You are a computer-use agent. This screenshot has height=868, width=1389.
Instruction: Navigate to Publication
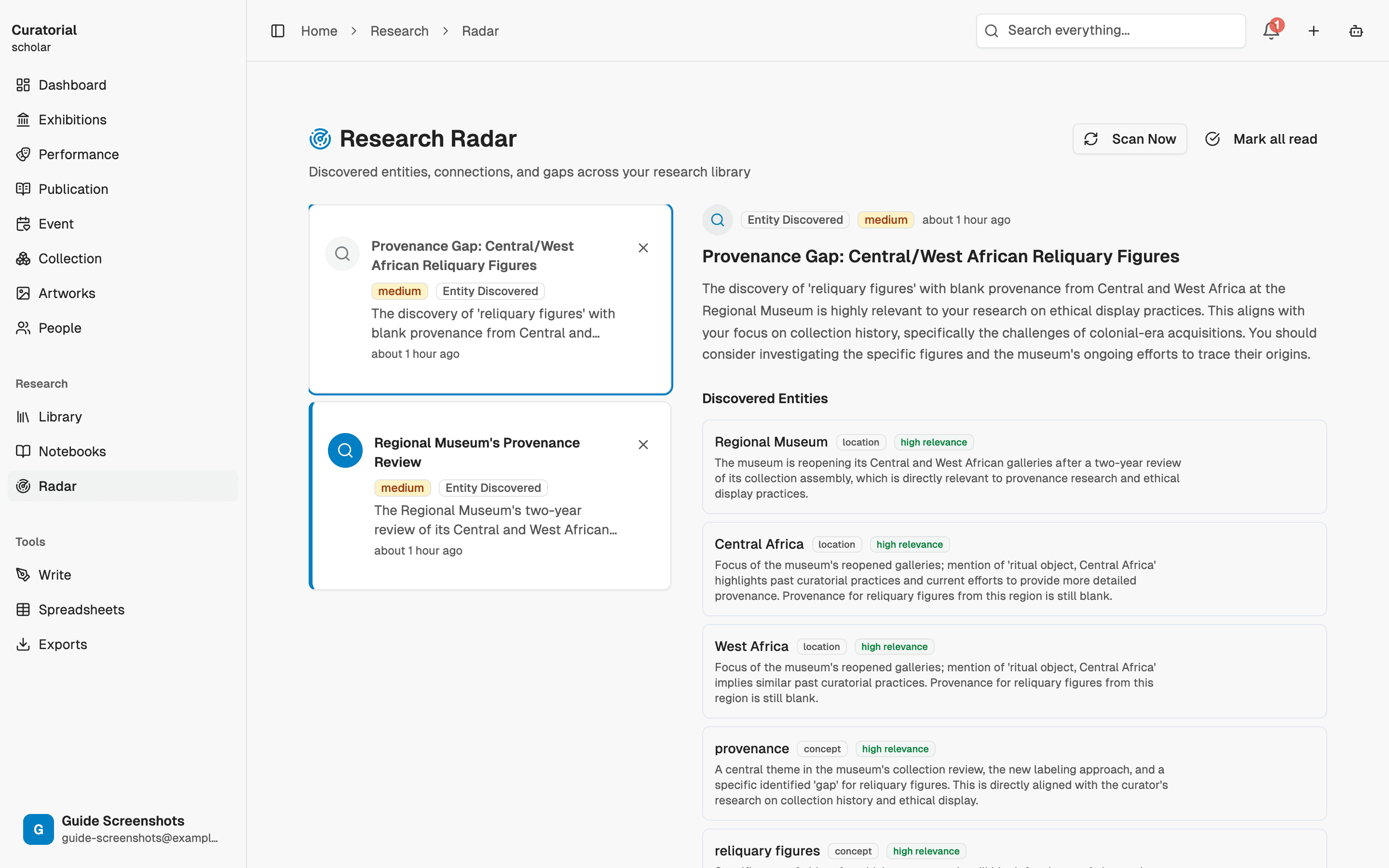pos(123,189)
